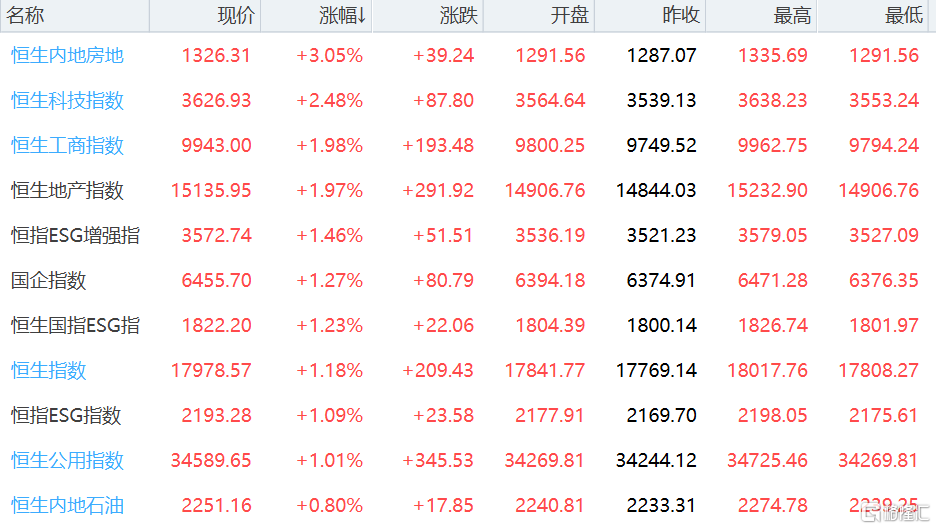Open the 恒生工商指数 link

[x=67, y=145]
